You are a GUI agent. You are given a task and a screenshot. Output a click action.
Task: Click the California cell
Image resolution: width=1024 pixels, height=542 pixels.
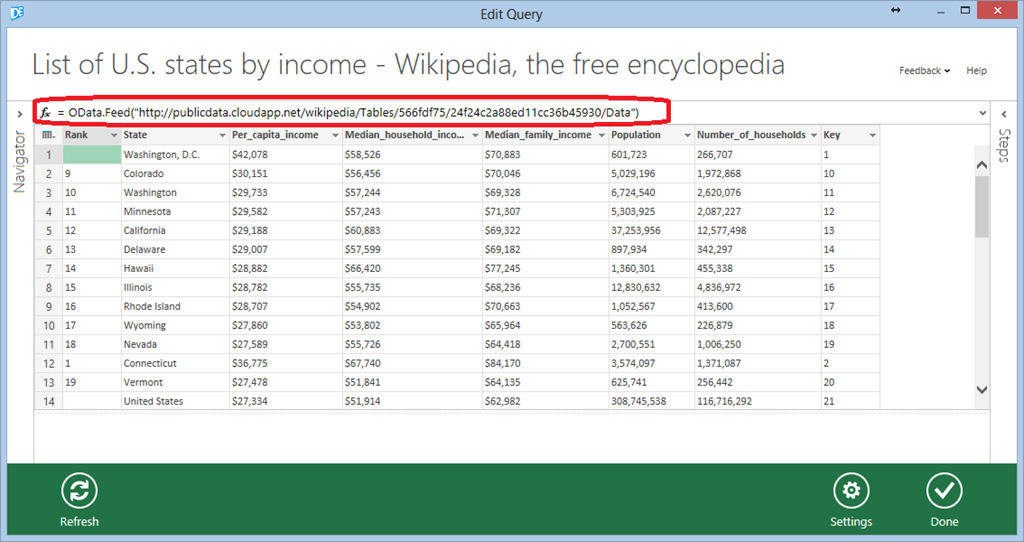[175, 231]
